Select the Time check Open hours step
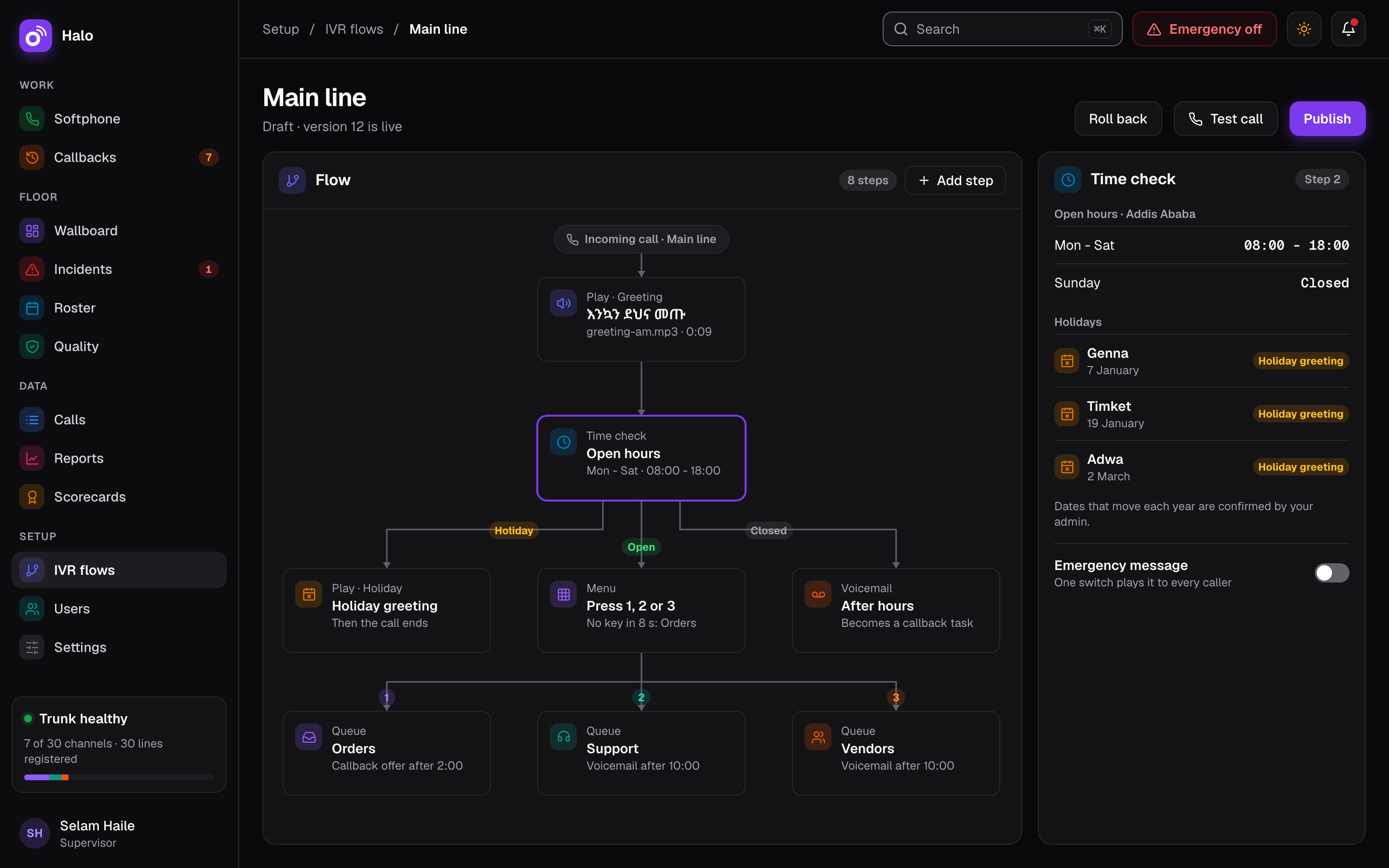 tap(641, 458)
